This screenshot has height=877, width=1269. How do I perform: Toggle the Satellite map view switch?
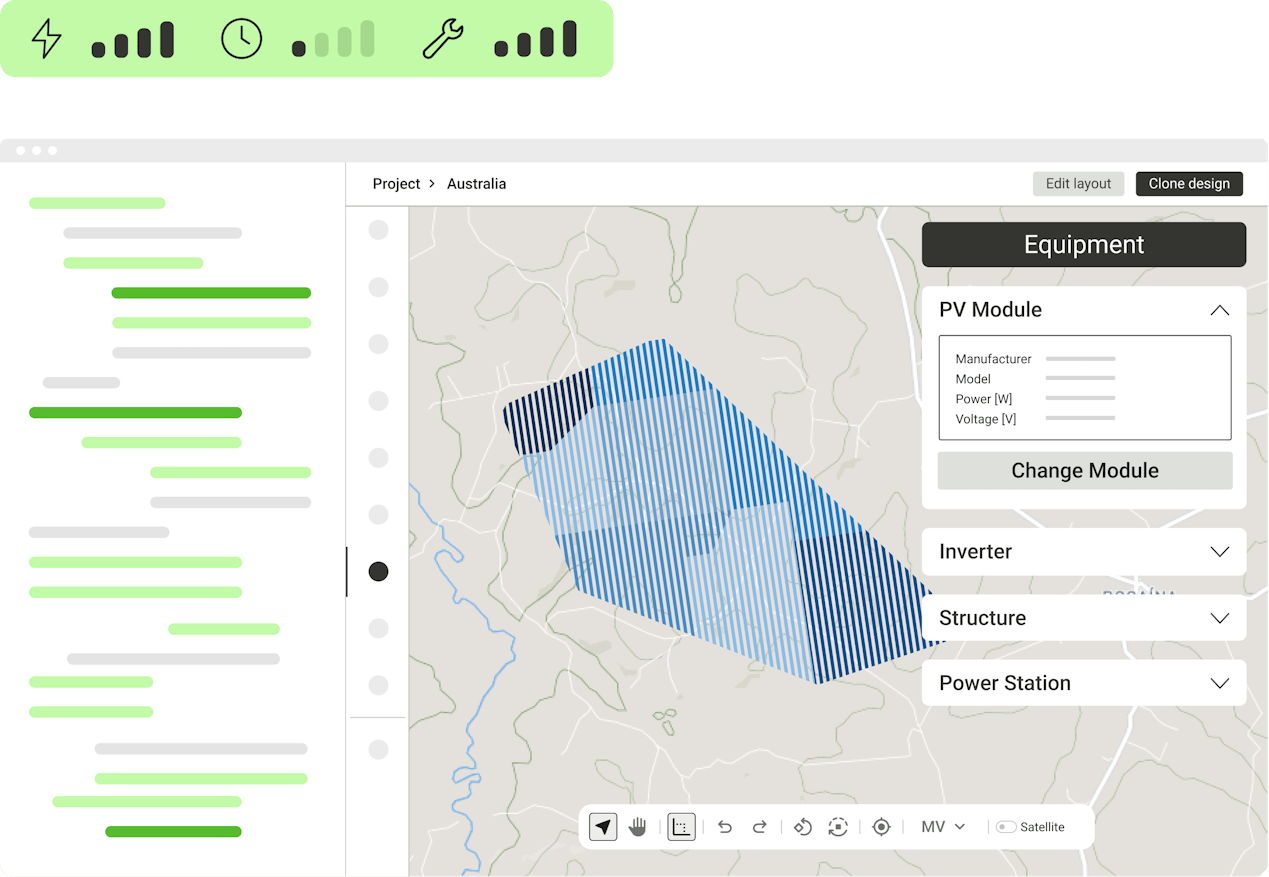(x=1006, y=827)
